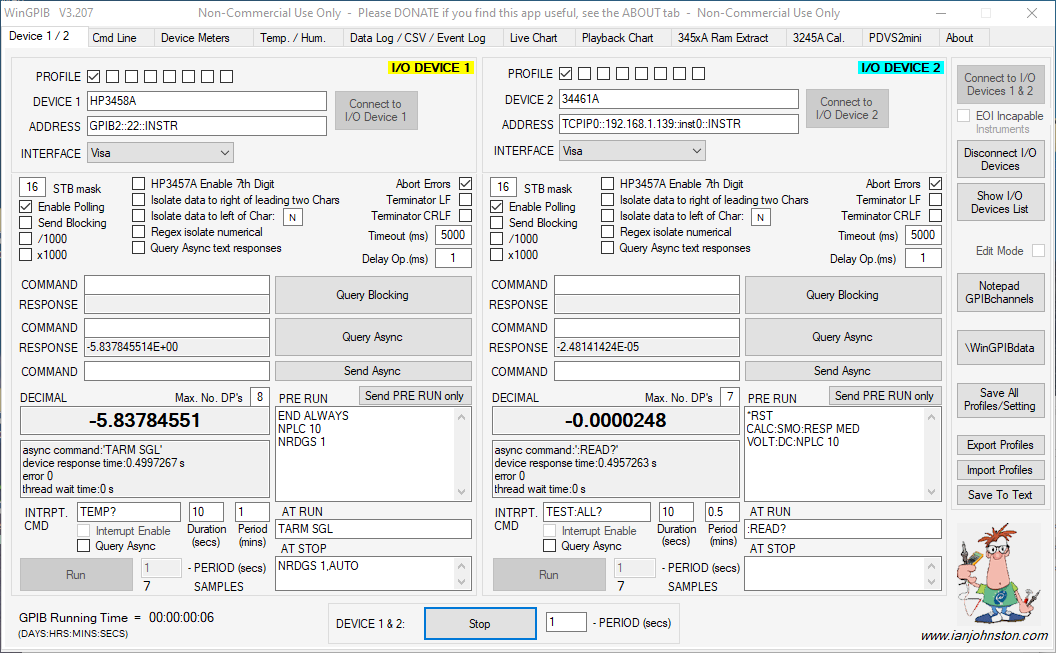This screenshot has width=1056, height=653.
Task: Click Save All Profiles/Setting button
Action: (1000, 399)
